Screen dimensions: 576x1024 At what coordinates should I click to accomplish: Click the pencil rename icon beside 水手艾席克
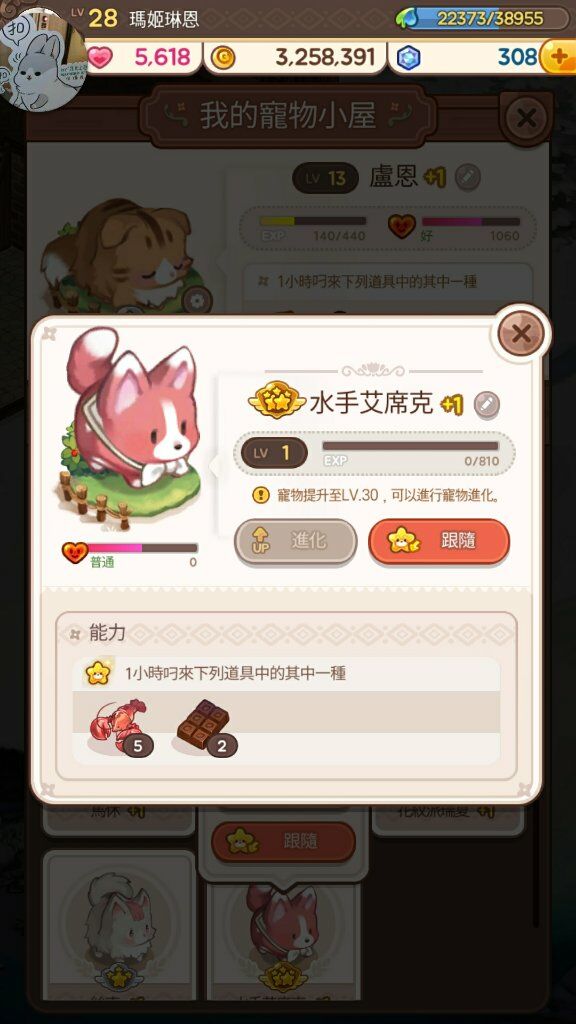(x=486, y=405)
